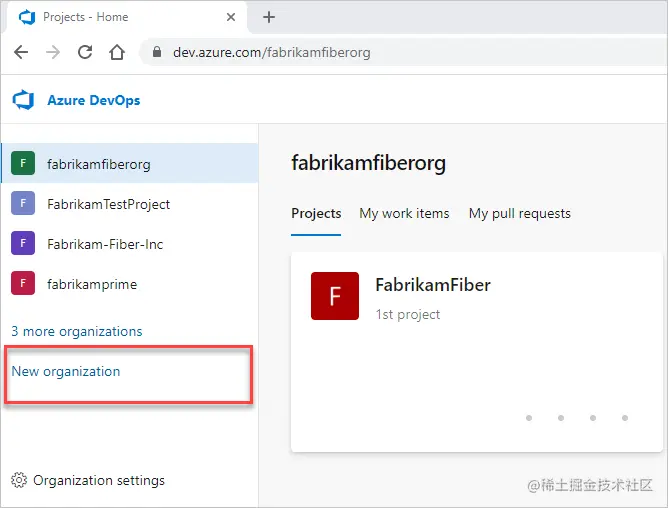Open the FabrikamFiber project title
This screenshot has width=668, height=508.
point(433,285)
